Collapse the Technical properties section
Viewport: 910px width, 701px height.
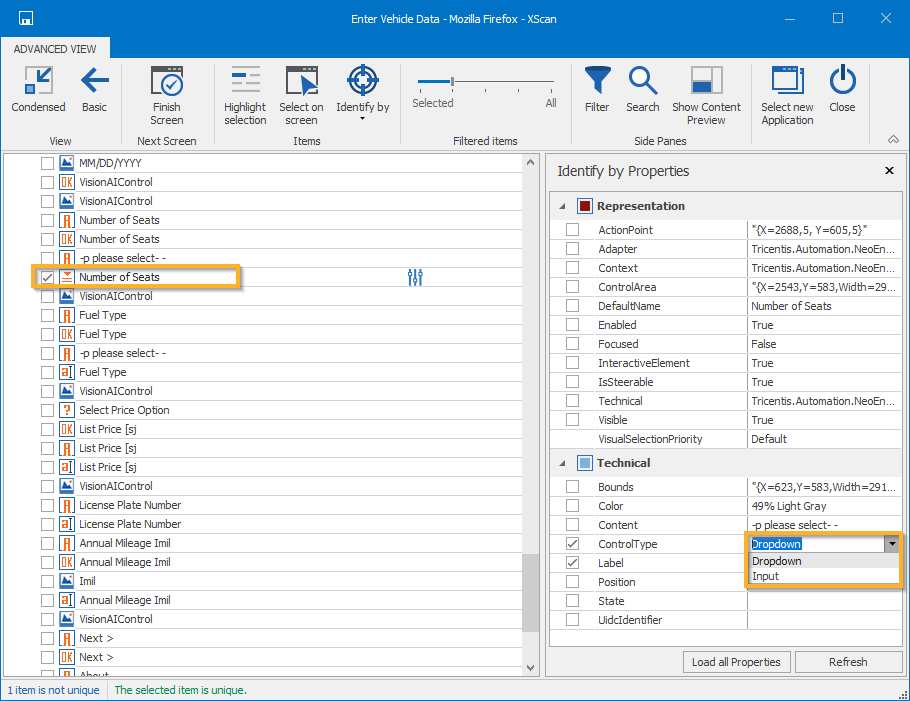click(561, 463)
